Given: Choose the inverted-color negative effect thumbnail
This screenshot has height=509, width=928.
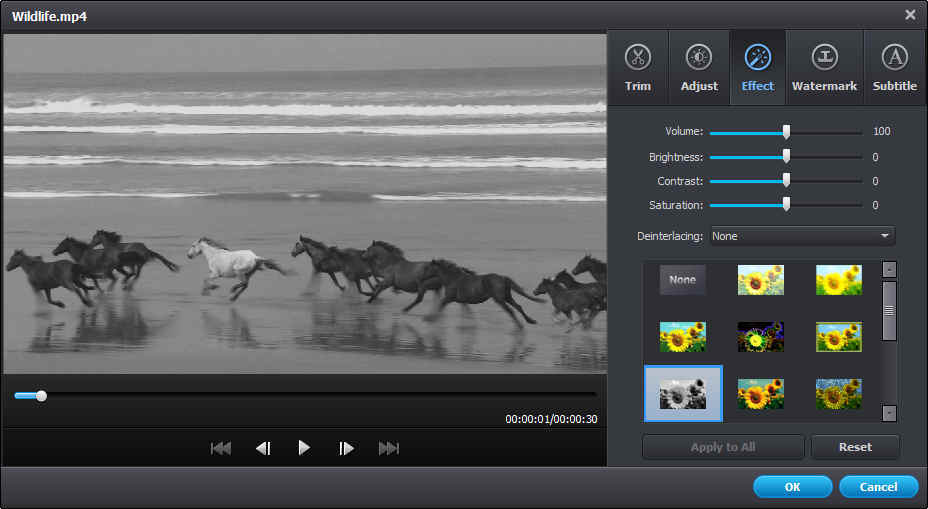Looking at the screenshot, I should click(761, 337).
